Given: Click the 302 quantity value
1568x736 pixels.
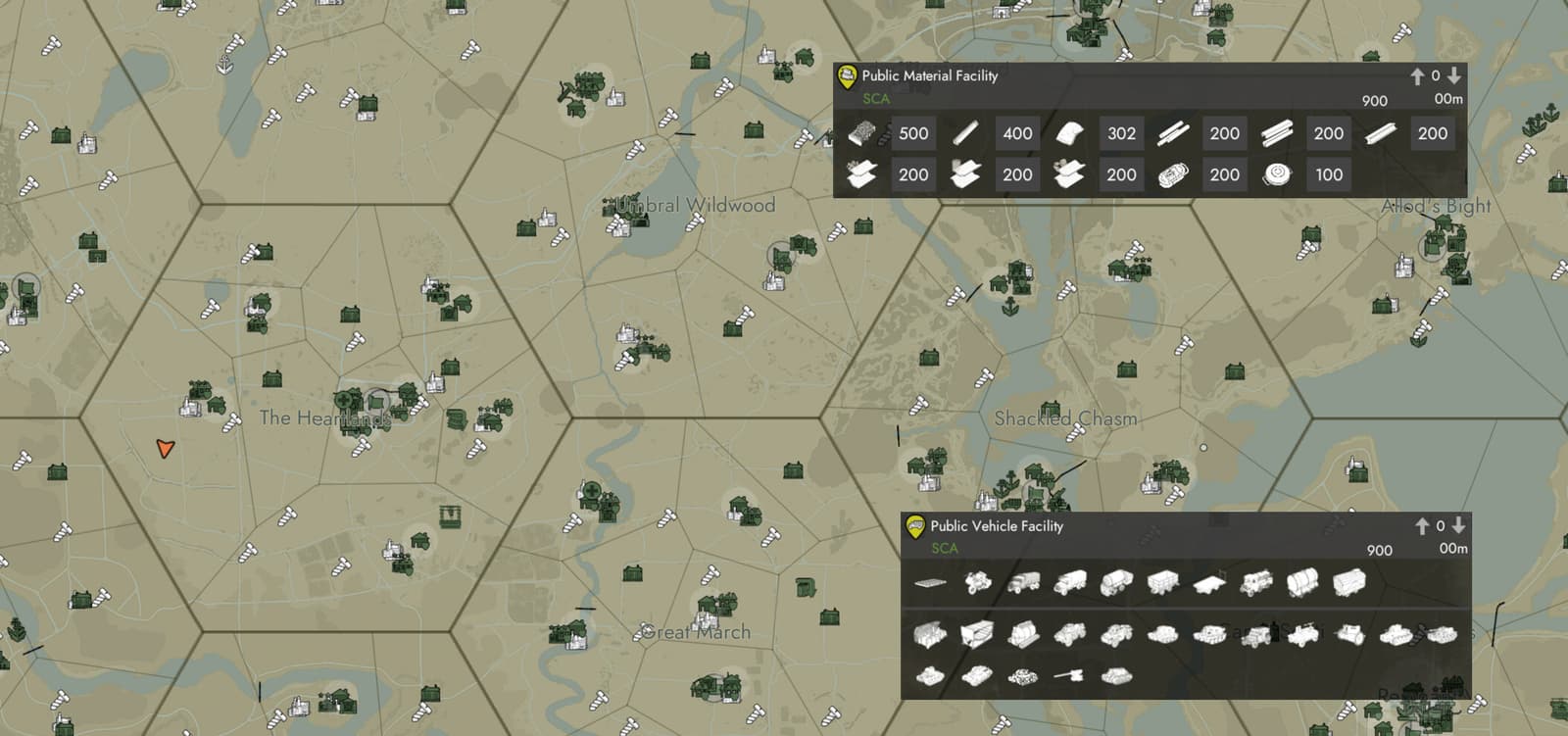Looking at the screenshot, I should (x=1121, y=133).
